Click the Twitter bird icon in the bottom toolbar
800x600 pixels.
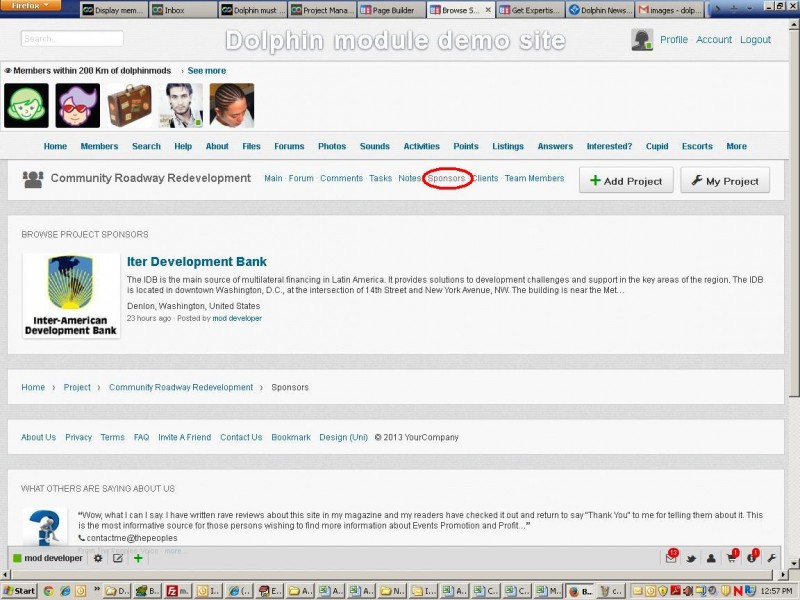click(x=691, y=559)
